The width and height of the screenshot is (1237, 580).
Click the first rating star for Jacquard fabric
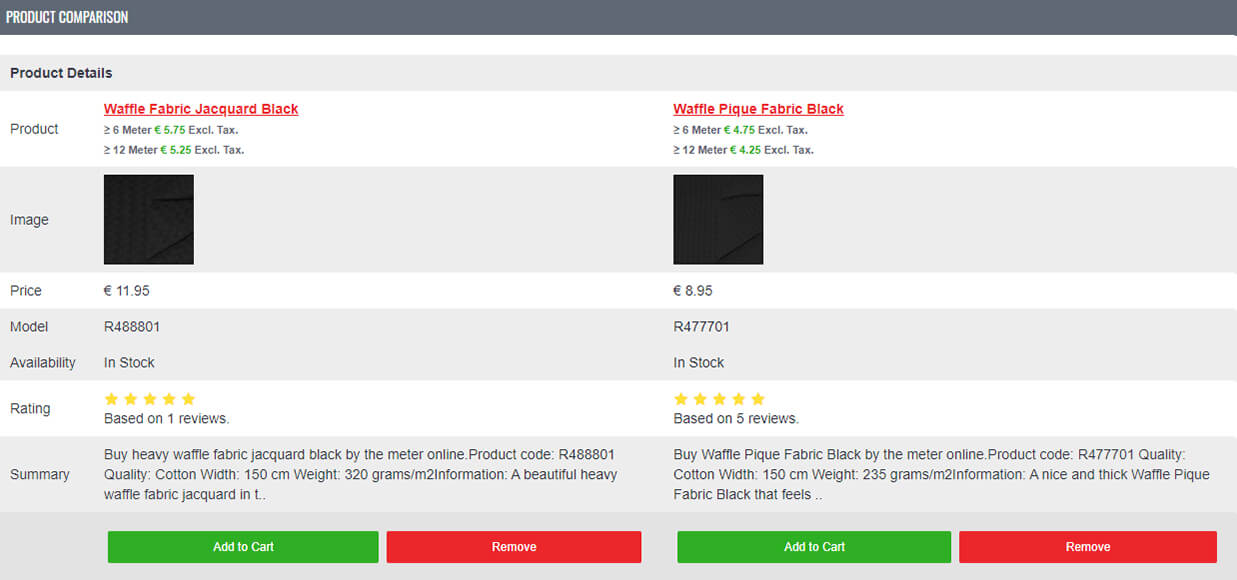tap(112, 399)
